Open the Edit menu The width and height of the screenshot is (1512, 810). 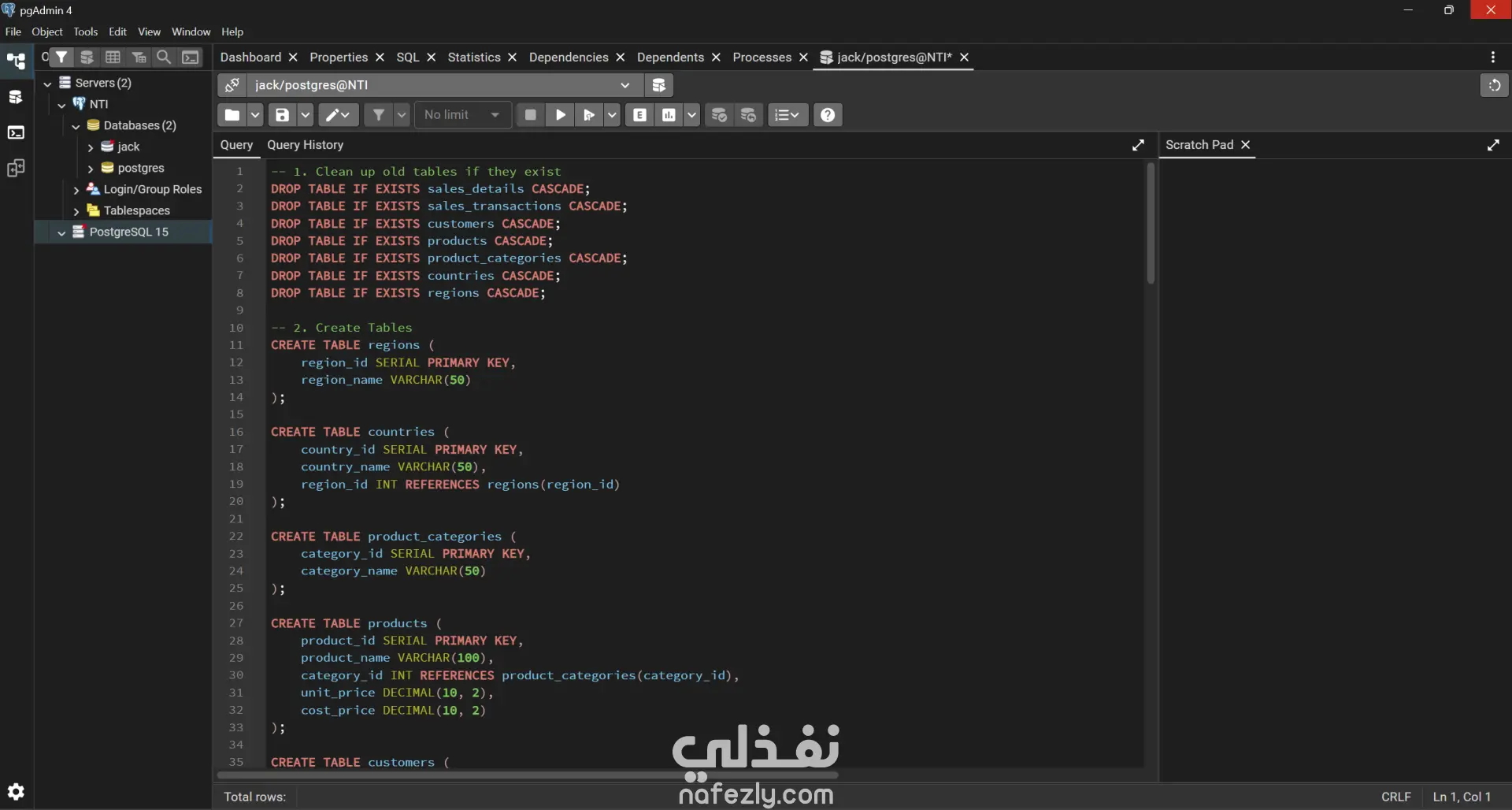pos(118,32)
